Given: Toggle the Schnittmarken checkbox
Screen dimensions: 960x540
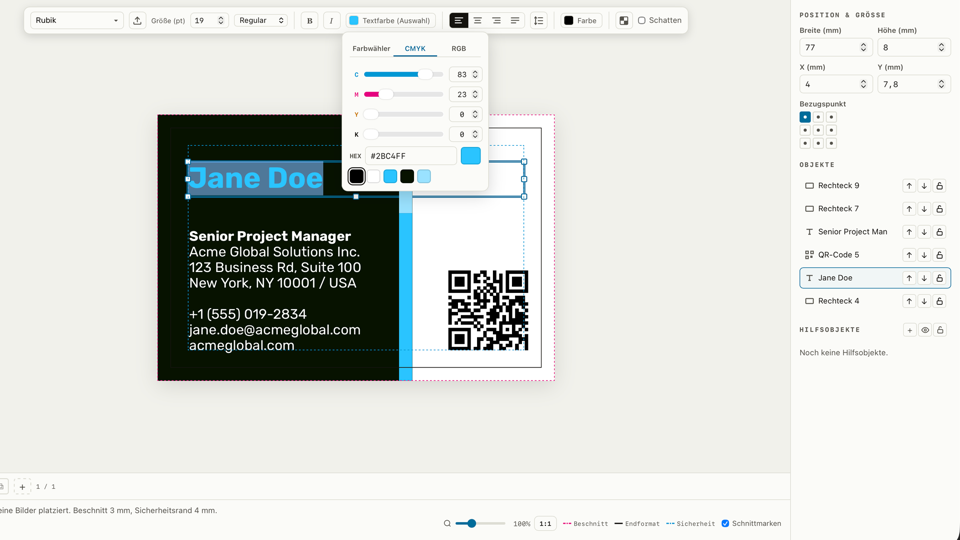Looking at the screenshot, I should pyautogui.click(x=726, y=523).
